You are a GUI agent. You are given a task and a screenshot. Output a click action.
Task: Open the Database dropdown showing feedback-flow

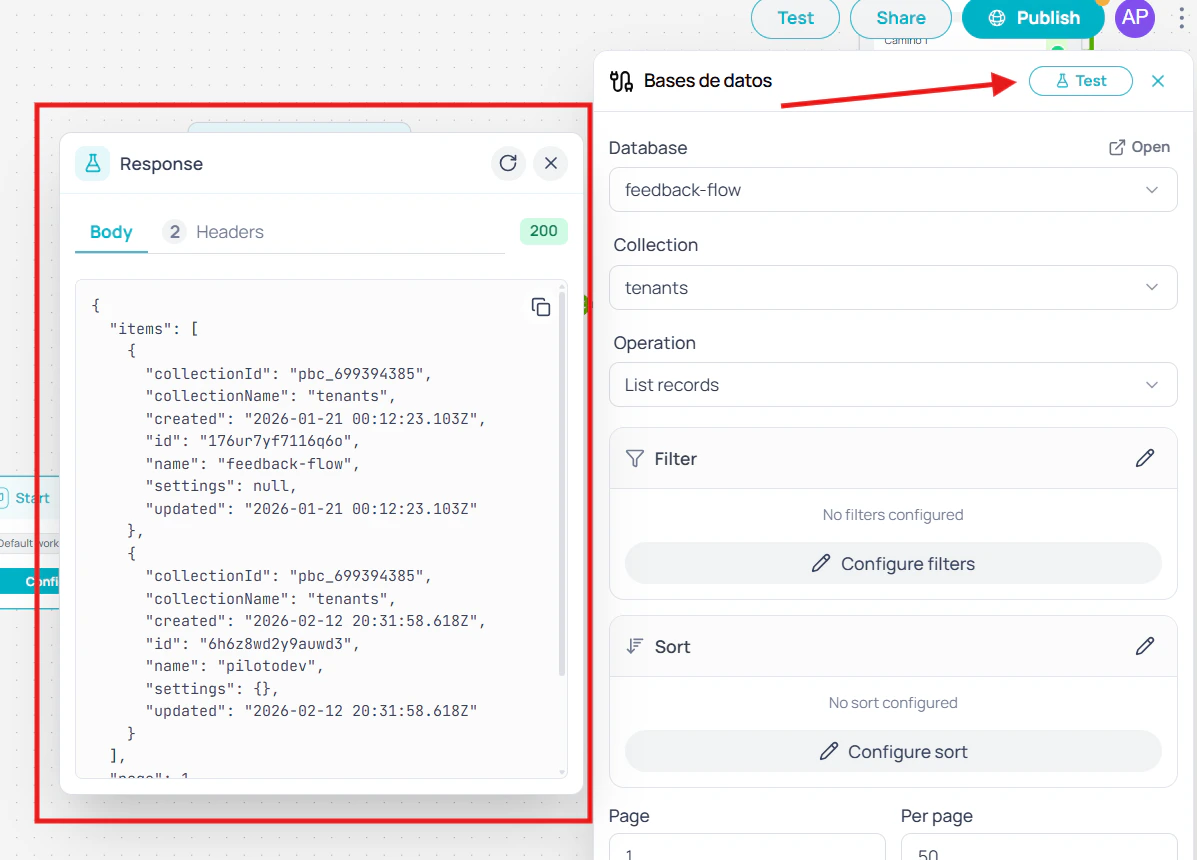click(893, 190)
